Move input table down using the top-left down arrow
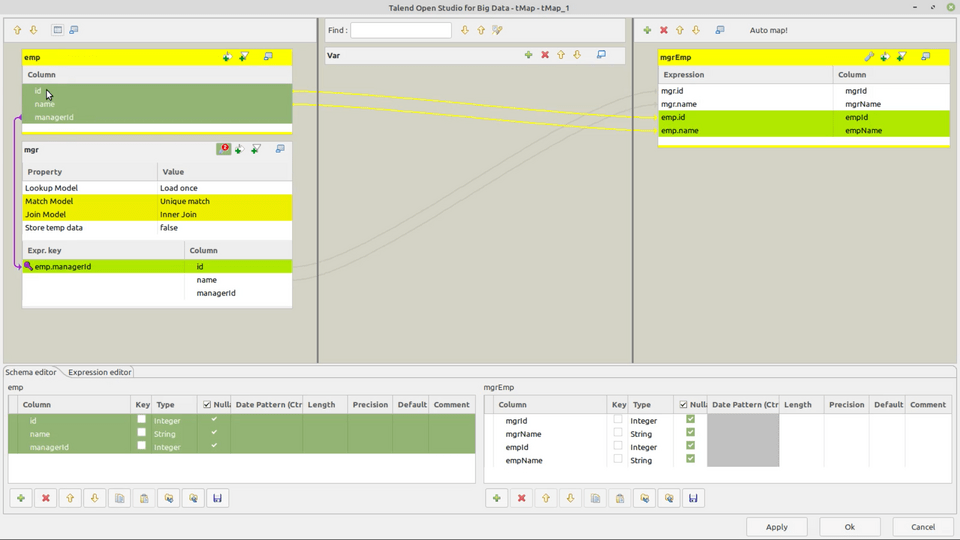Screen dimensions: 960x540 34,30
